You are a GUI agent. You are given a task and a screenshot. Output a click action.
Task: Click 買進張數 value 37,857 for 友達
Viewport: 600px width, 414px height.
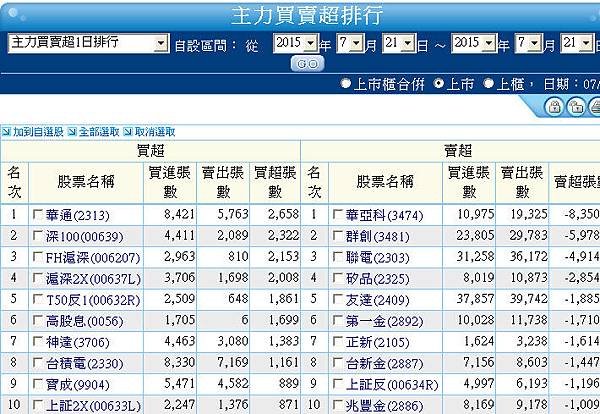pos(475,299)
